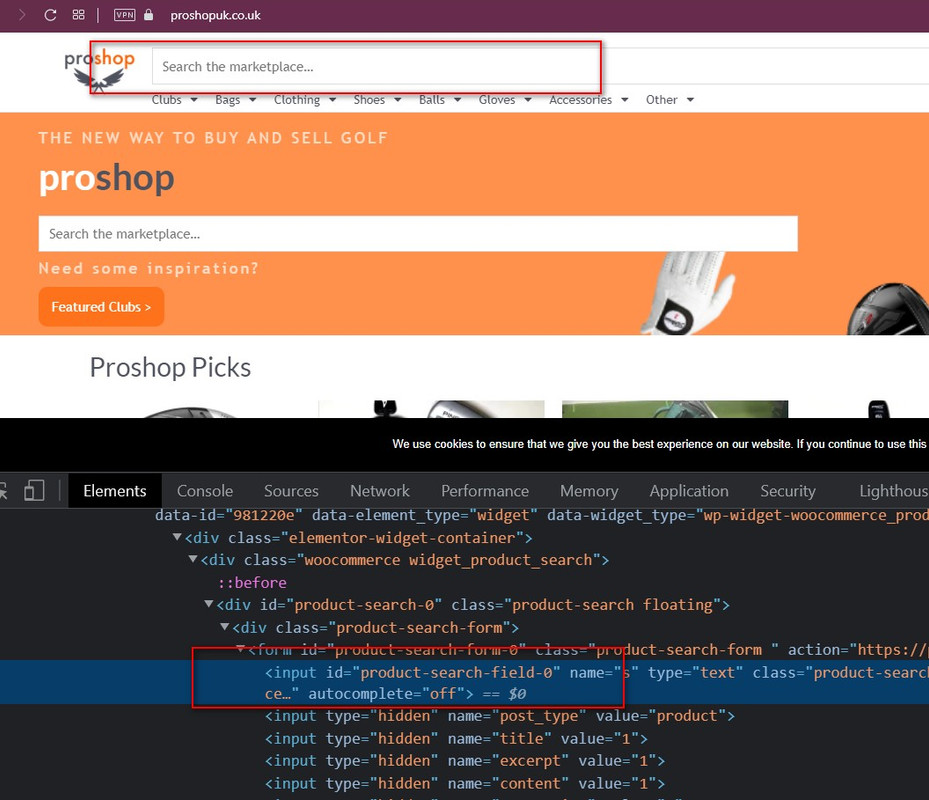The height and width of the screenshot is (800, 929).
Task: Open the Accessories dropdown menu
Action: point(588,100)
